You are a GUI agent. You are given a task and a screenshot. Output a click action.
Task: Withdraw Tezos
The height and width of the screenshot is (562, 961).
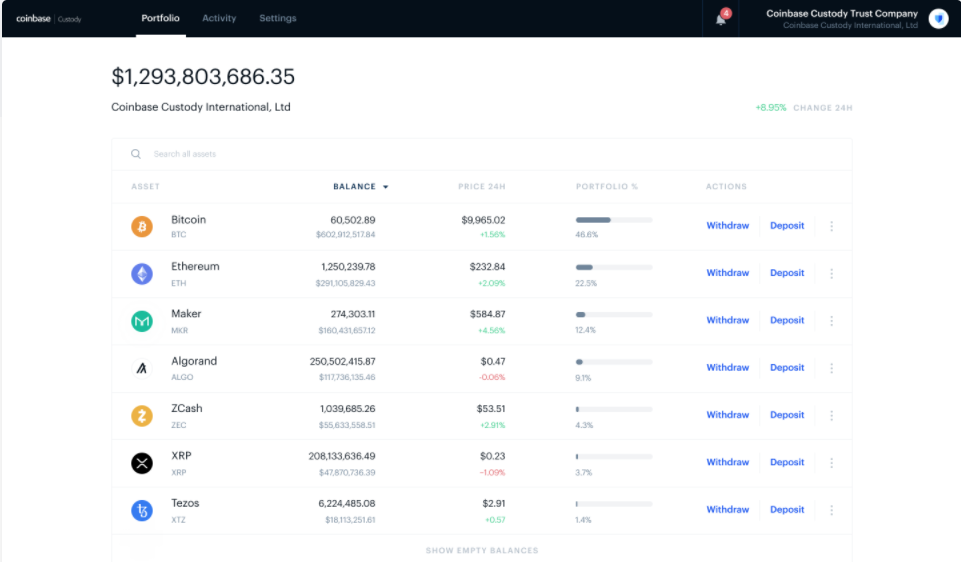(x=727, y=509)
